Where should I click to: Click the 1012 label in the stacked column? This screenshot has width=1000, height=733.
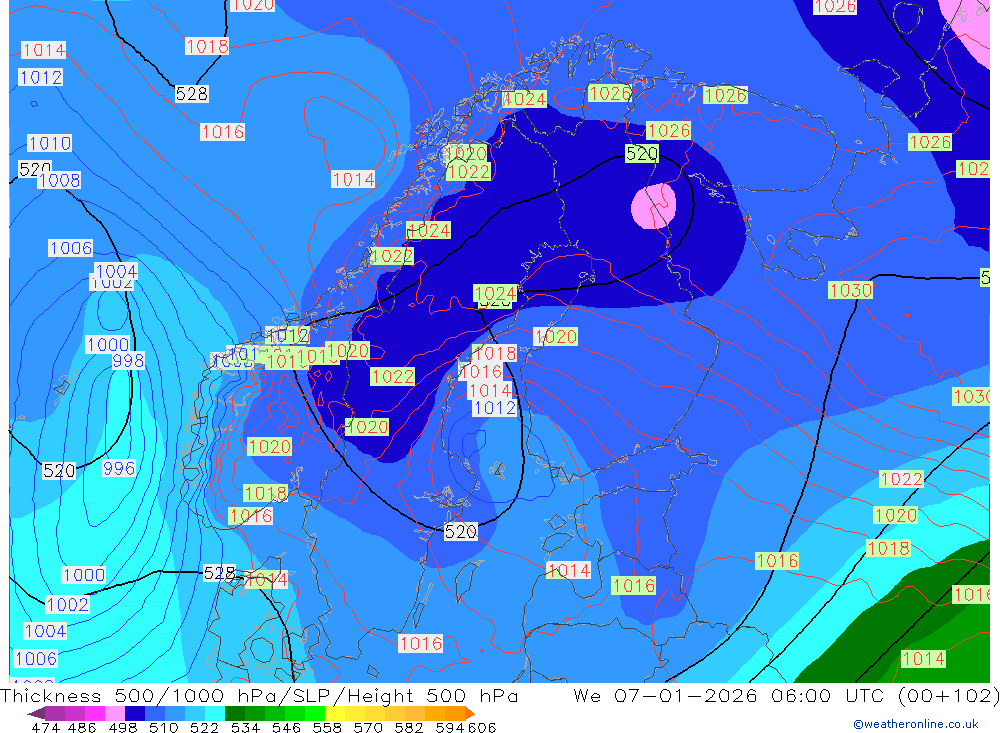(494, 407)
